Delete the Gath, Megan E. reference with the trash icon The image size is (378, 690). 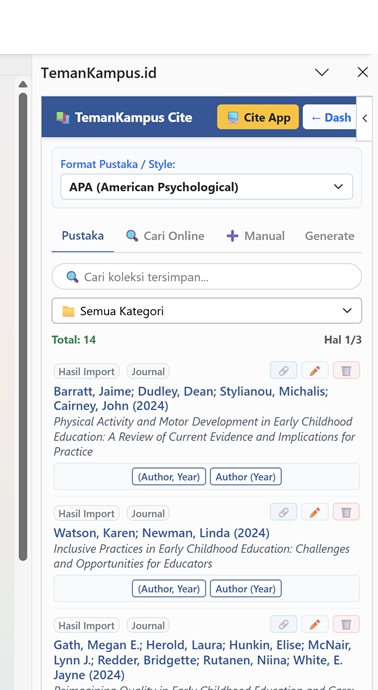coord(346,624)
